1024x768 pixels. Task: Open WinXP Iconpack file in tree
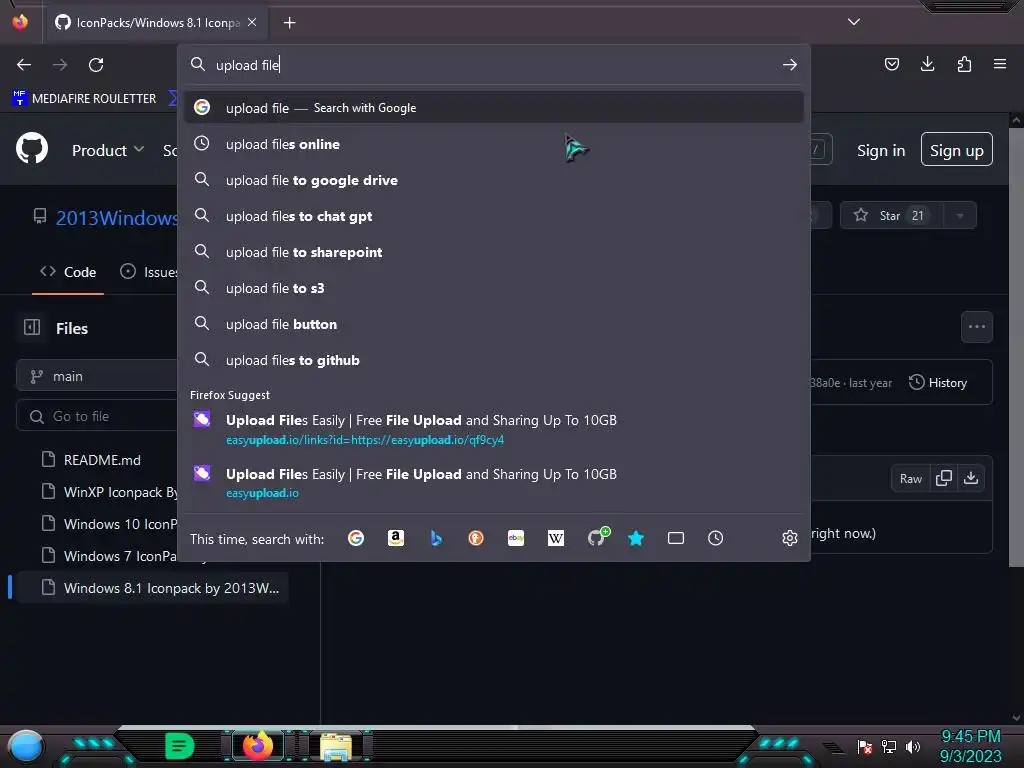(x=108, y=492)
